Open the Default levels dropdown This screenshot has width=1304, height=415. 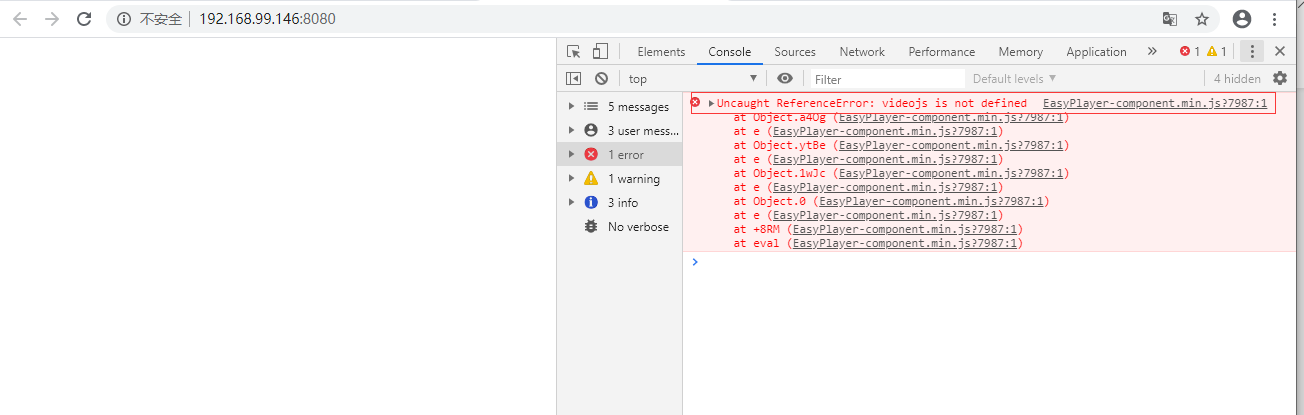point(1014,79)
